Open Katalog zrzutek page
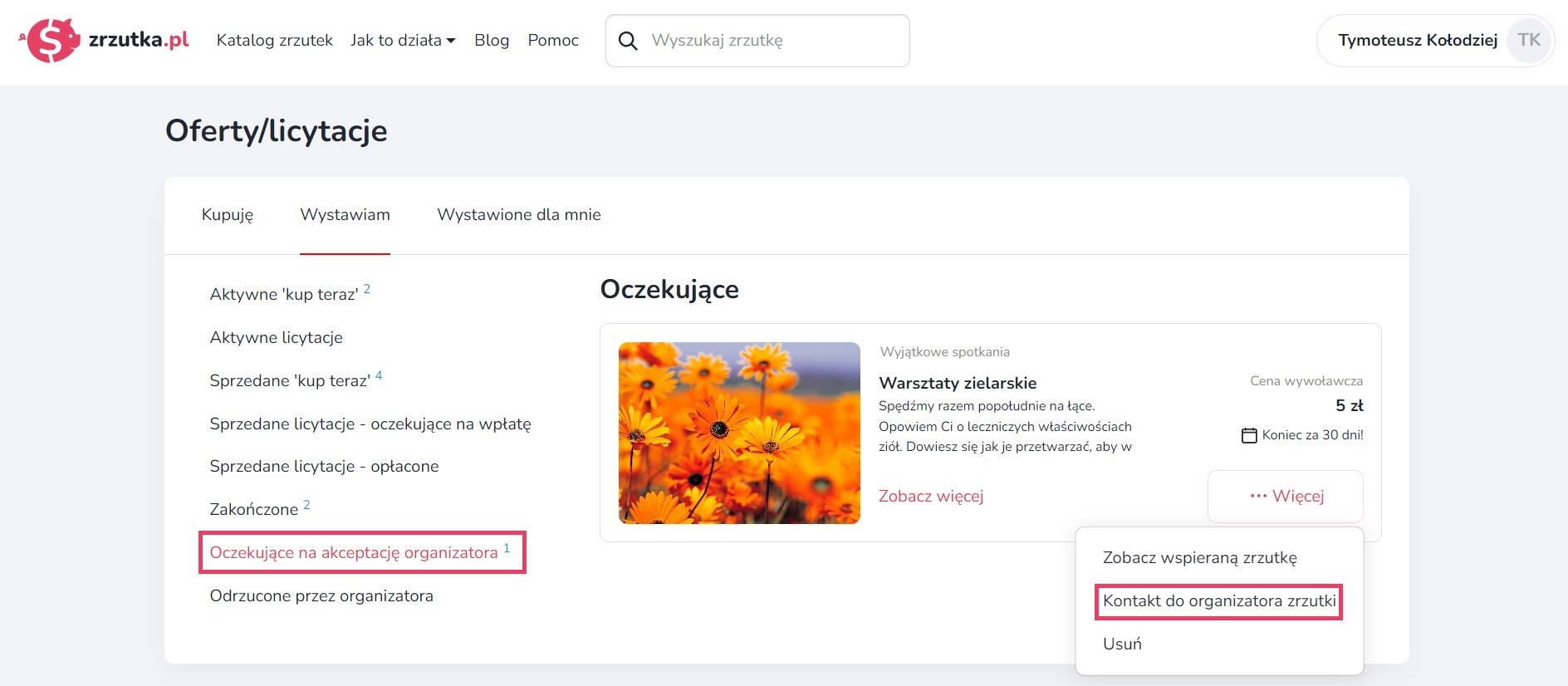The width and height of the screenshot is (1568, 686). pyautogui.click(x=274, y=40)
